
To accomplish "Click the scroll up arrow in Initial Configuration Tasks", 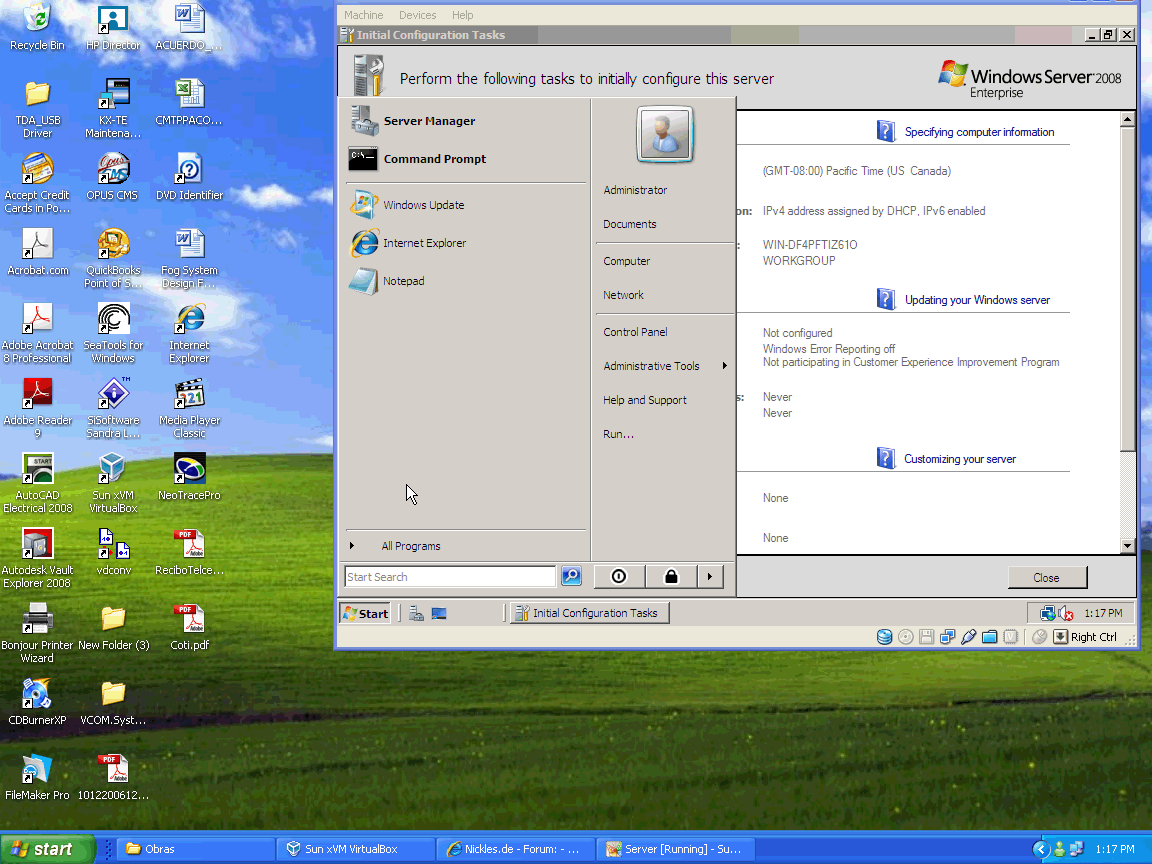I will pyautogui.click(x=1128, y=119).
